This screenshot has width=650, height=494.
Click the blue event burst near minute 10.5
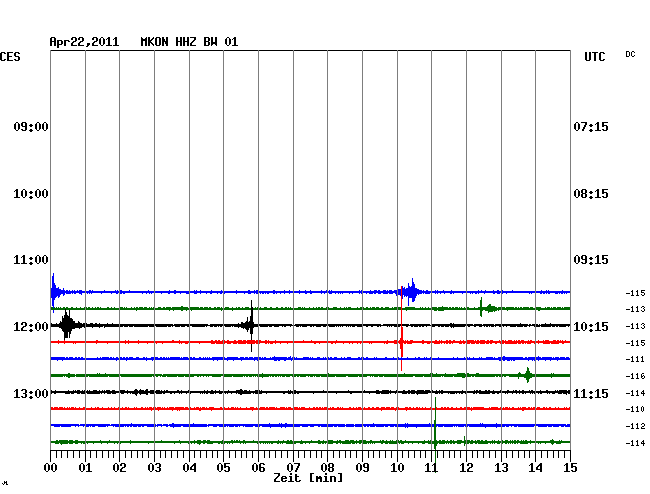point(411,292)
